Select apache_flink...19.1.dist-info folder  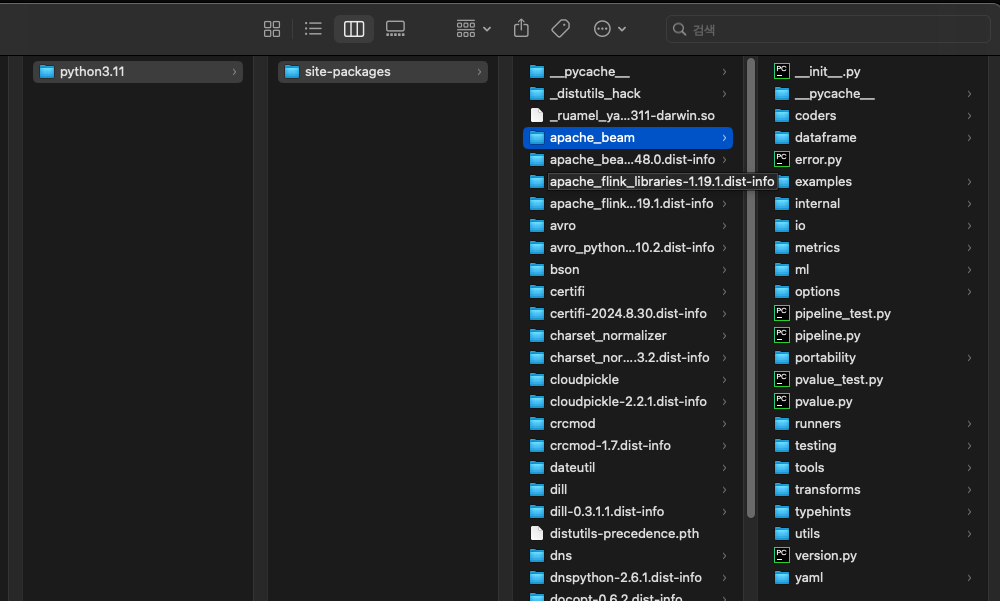pyautogui.click(x=628, y=204)
